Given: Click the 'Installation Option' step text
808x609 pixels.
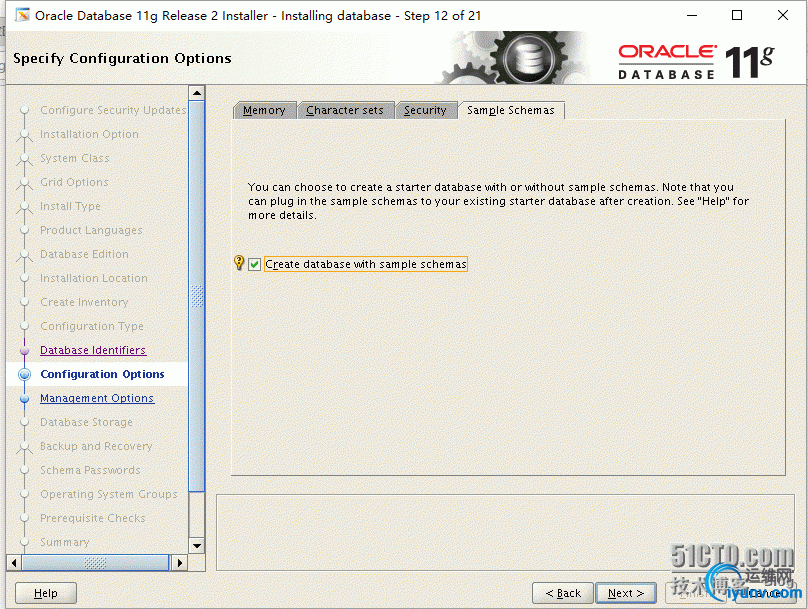Looking at the screenshot, I should [x=90, y=134].
